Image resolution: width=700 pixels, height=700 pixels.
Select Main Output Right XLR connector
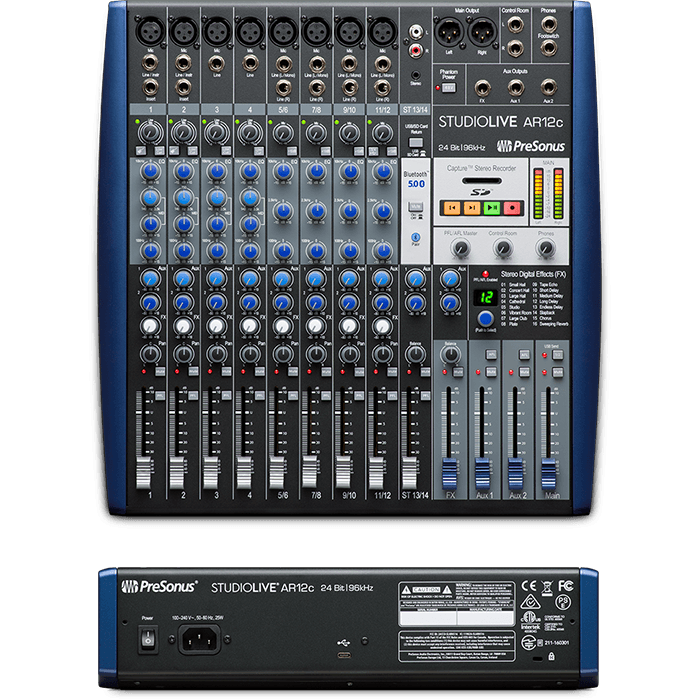pyautogui.click(x=482, y=32)
